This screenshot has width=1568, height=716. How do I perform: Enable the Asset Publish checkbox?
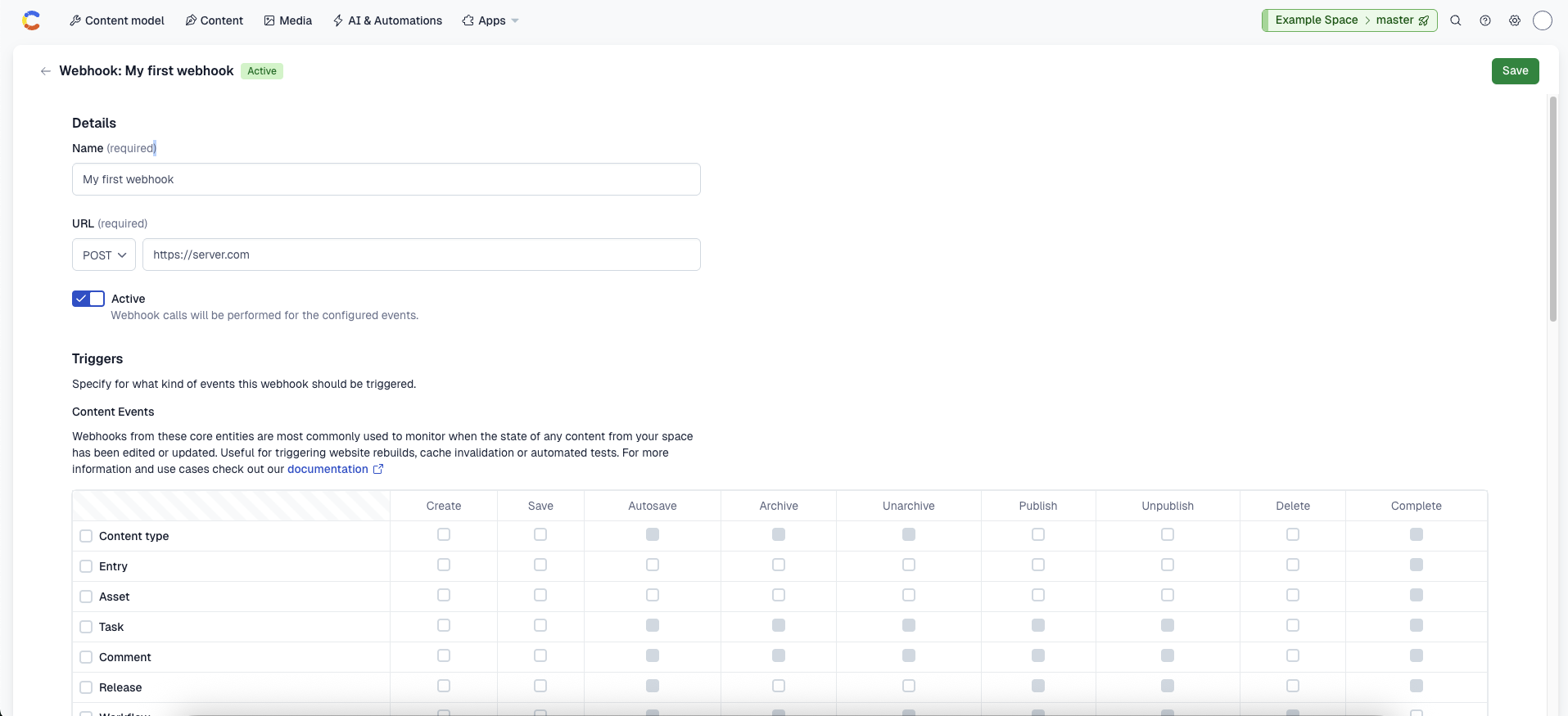coord(1038,595)
